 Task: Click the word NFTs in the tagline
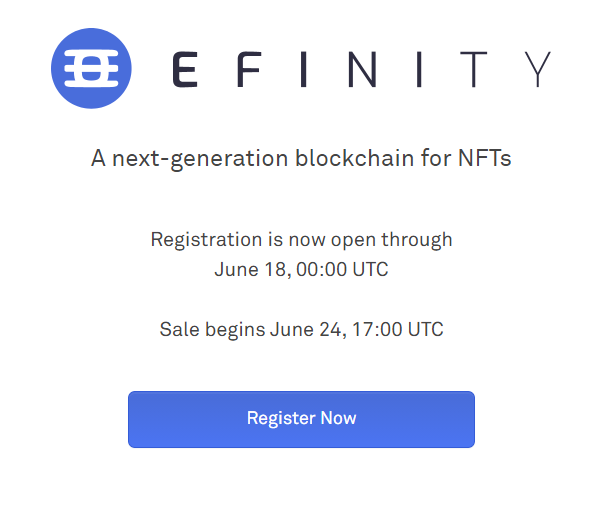point(485,158)
